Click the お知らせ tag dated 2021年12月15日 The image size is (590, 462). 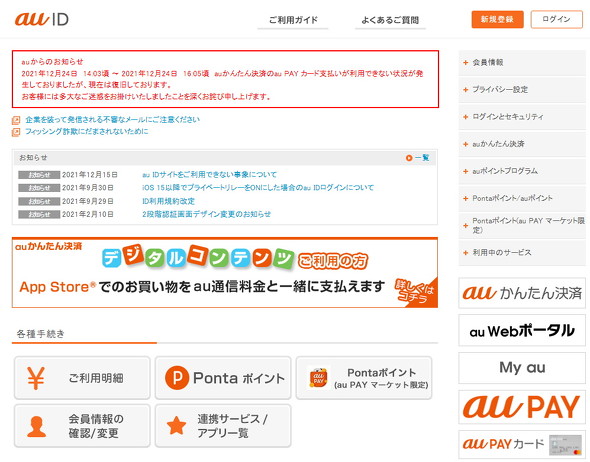(39, 175)
